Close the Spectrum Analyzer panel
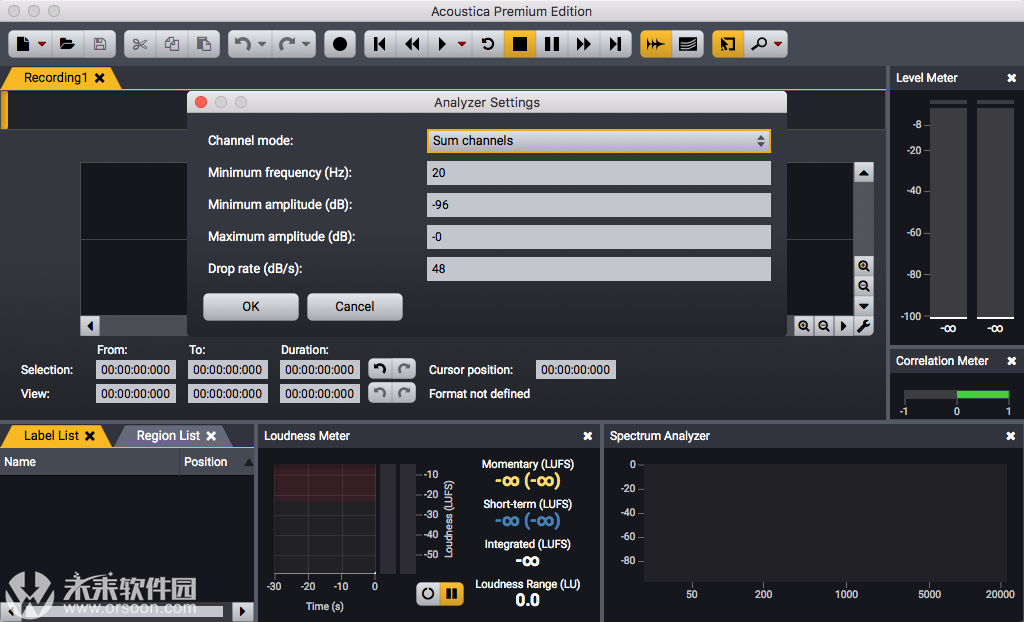The width and height of the screenshot is (1024, 622). [x=1010, y=436]
